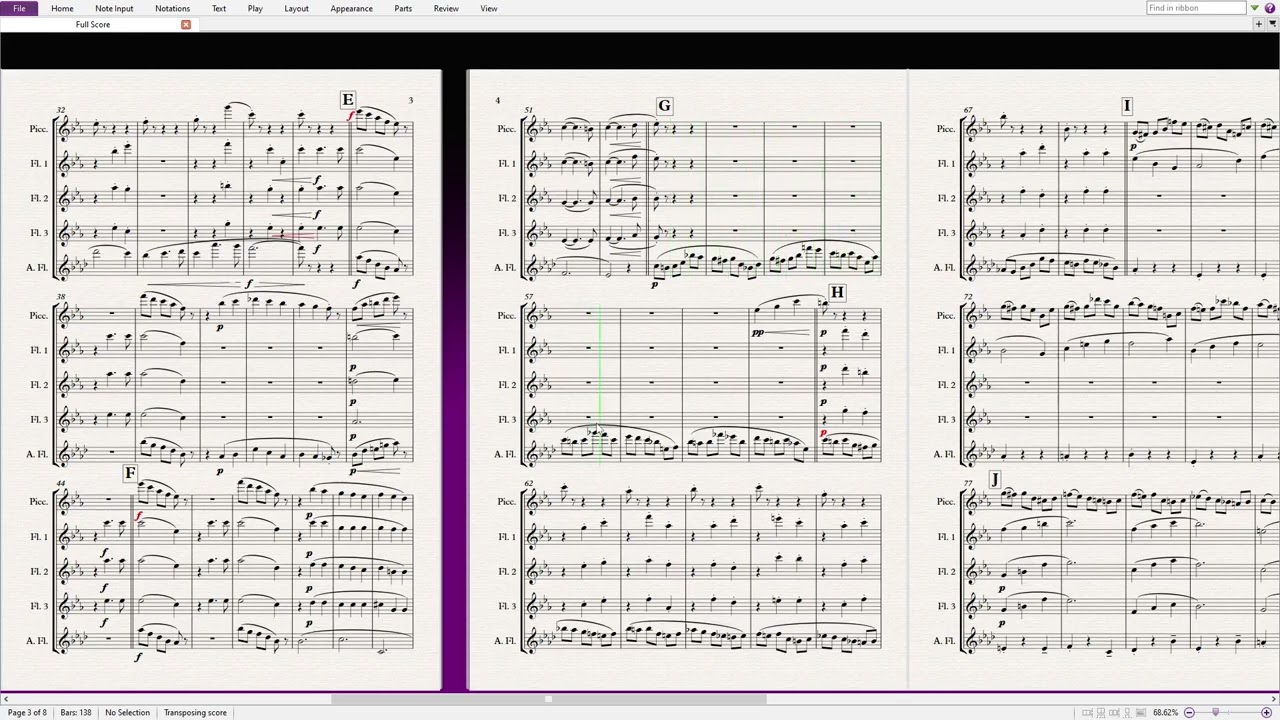Click 'No Selection' status text
The image size is (1280, 720).
pyautogui.click(x=127, y=712)
